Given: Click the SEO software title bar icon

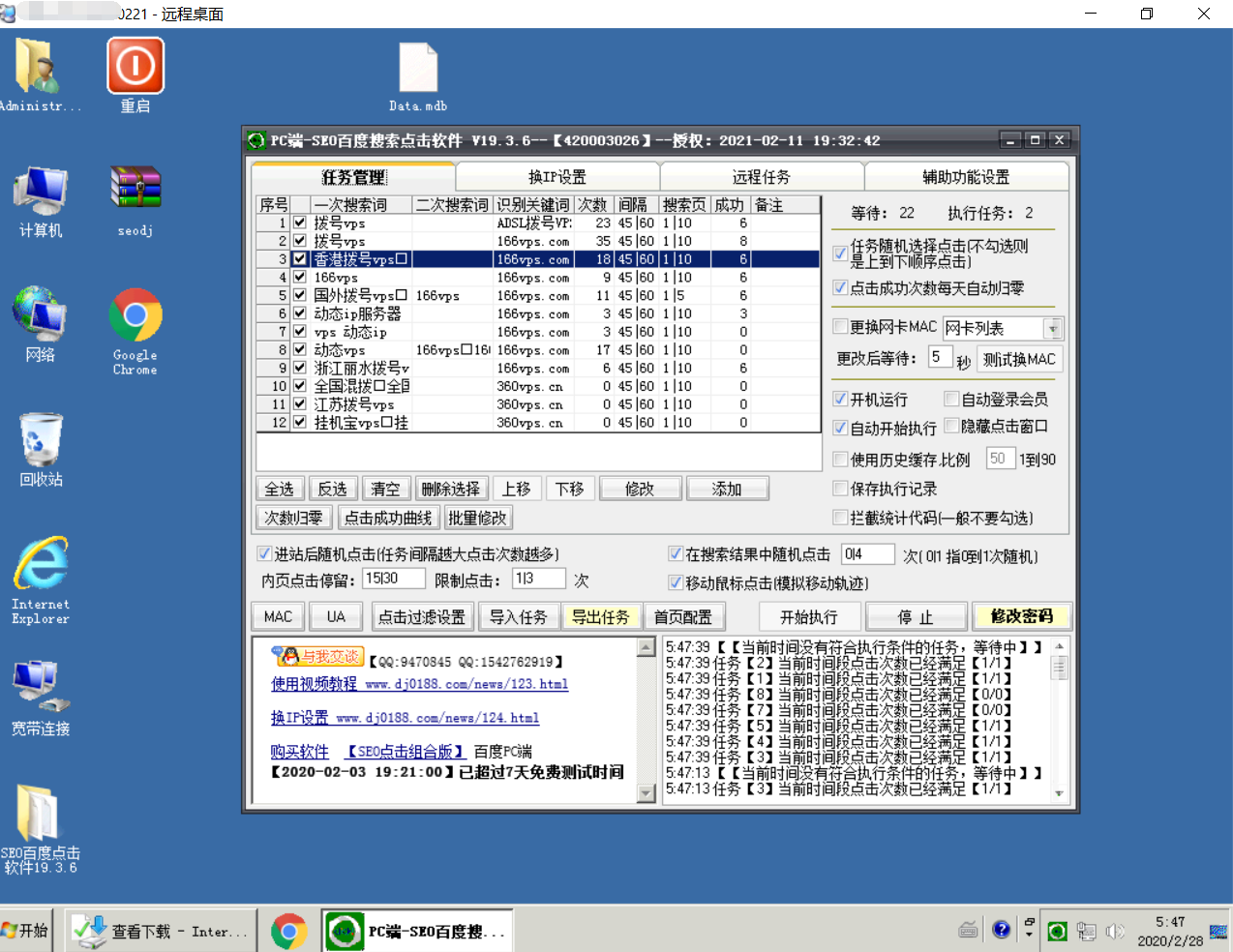Looking at the screenshot, I should [256, 140].
